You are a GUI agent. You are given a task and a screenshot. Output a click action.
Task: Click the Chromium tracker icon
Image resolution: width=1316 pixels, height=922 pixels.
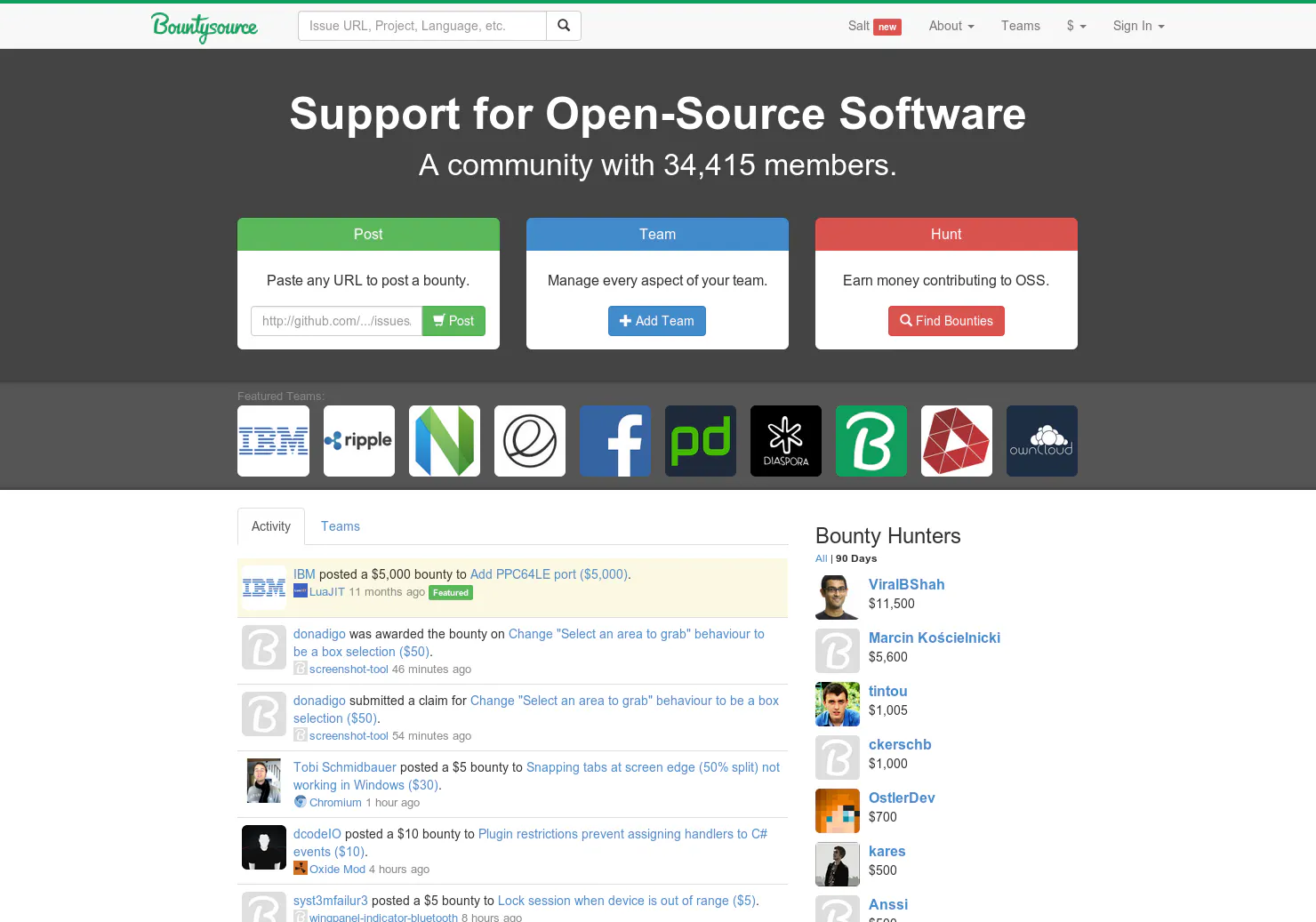[x=301, y=802]
